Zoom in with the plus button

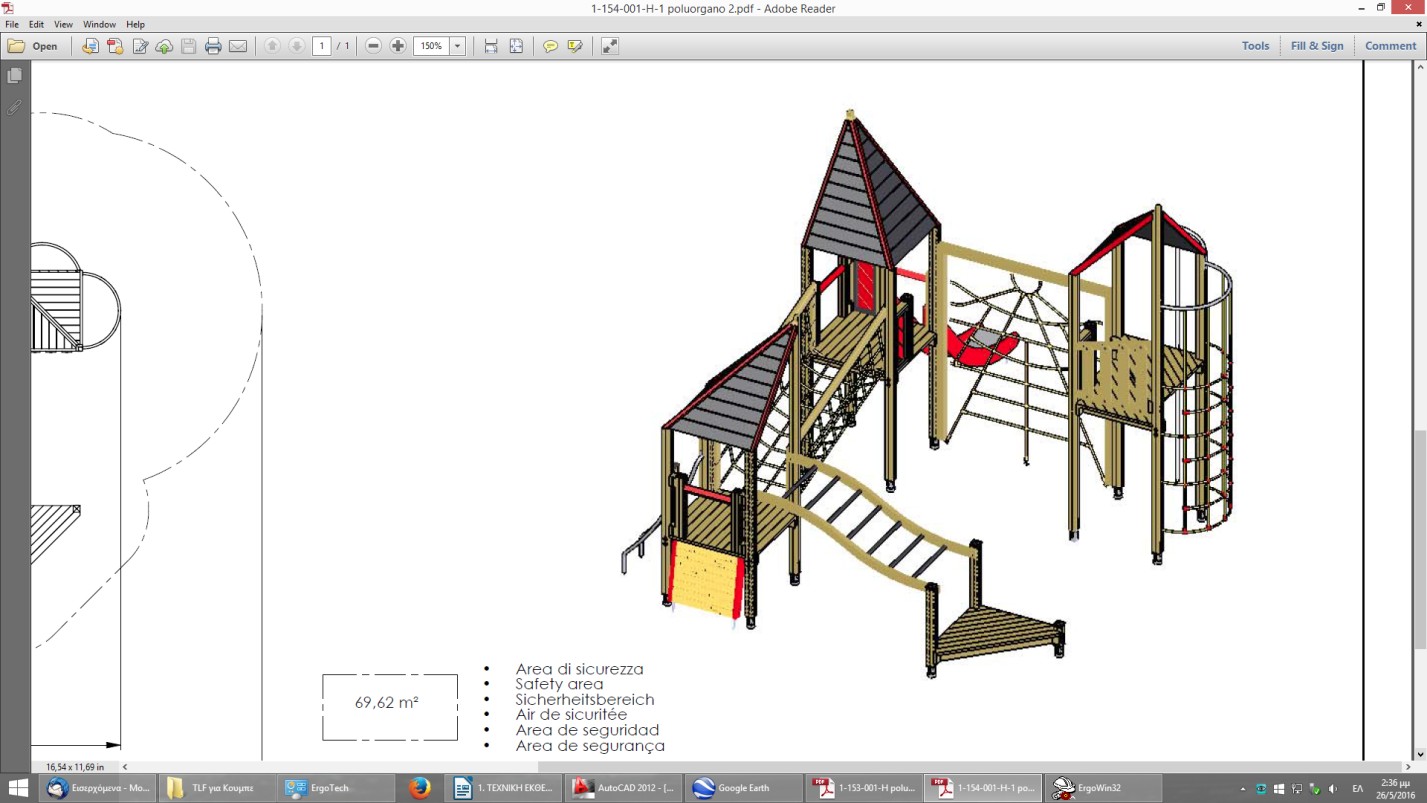pyautogui.click(x=398, y=46)
